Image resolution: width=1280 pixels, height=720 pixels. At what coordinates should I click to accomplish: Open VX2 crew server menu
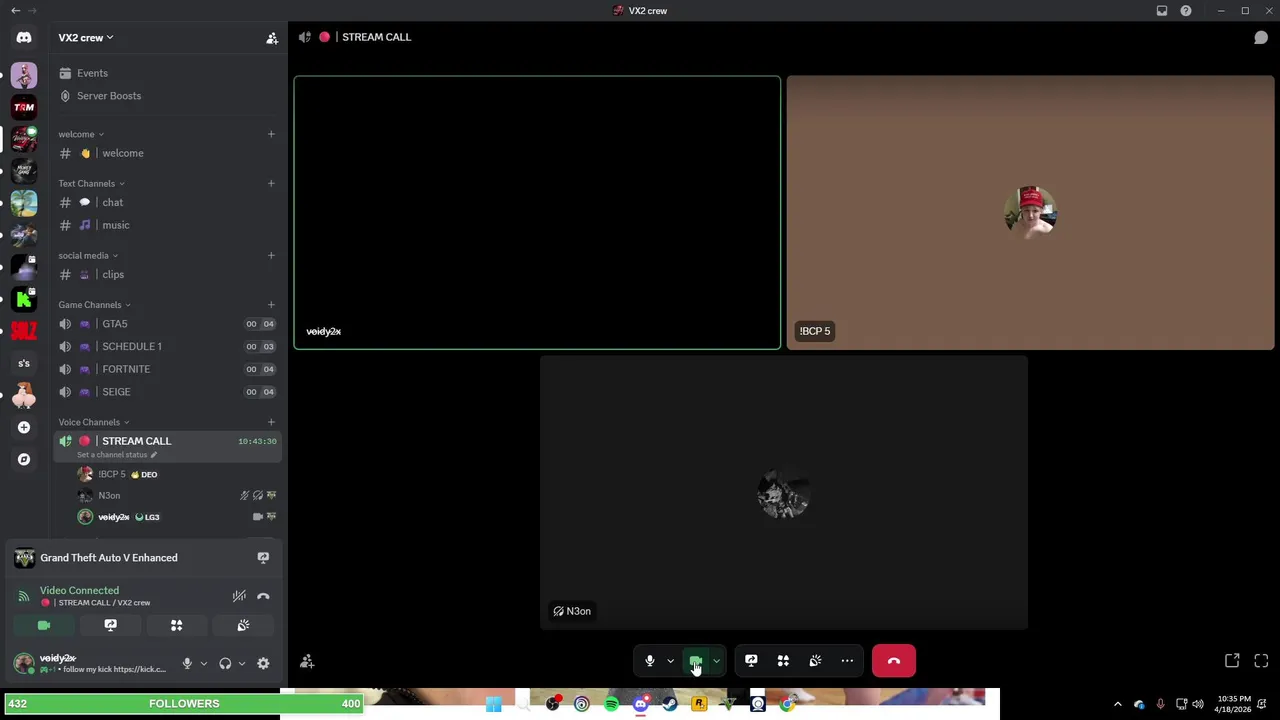[85, 38]
